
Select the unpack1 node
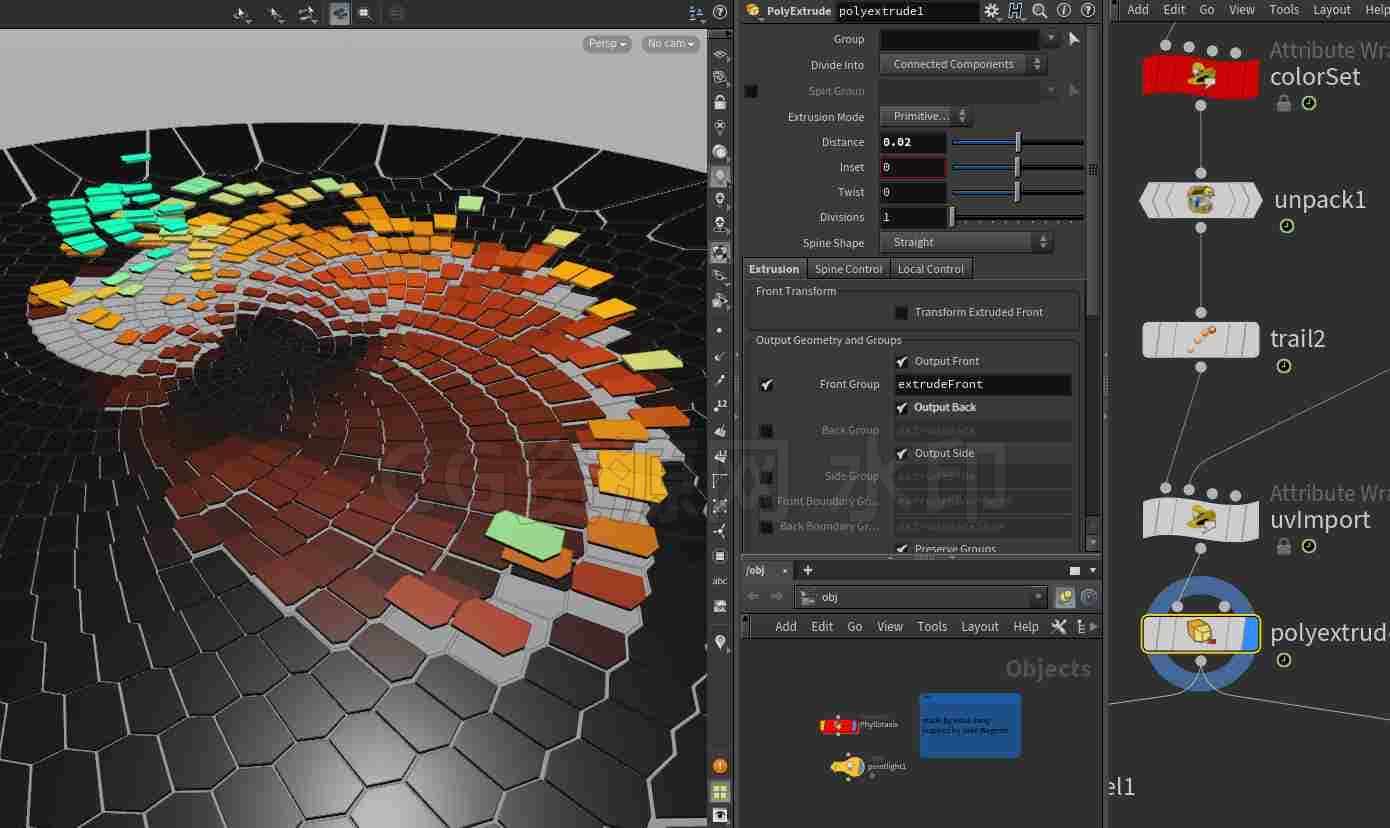coord(1200,200)
